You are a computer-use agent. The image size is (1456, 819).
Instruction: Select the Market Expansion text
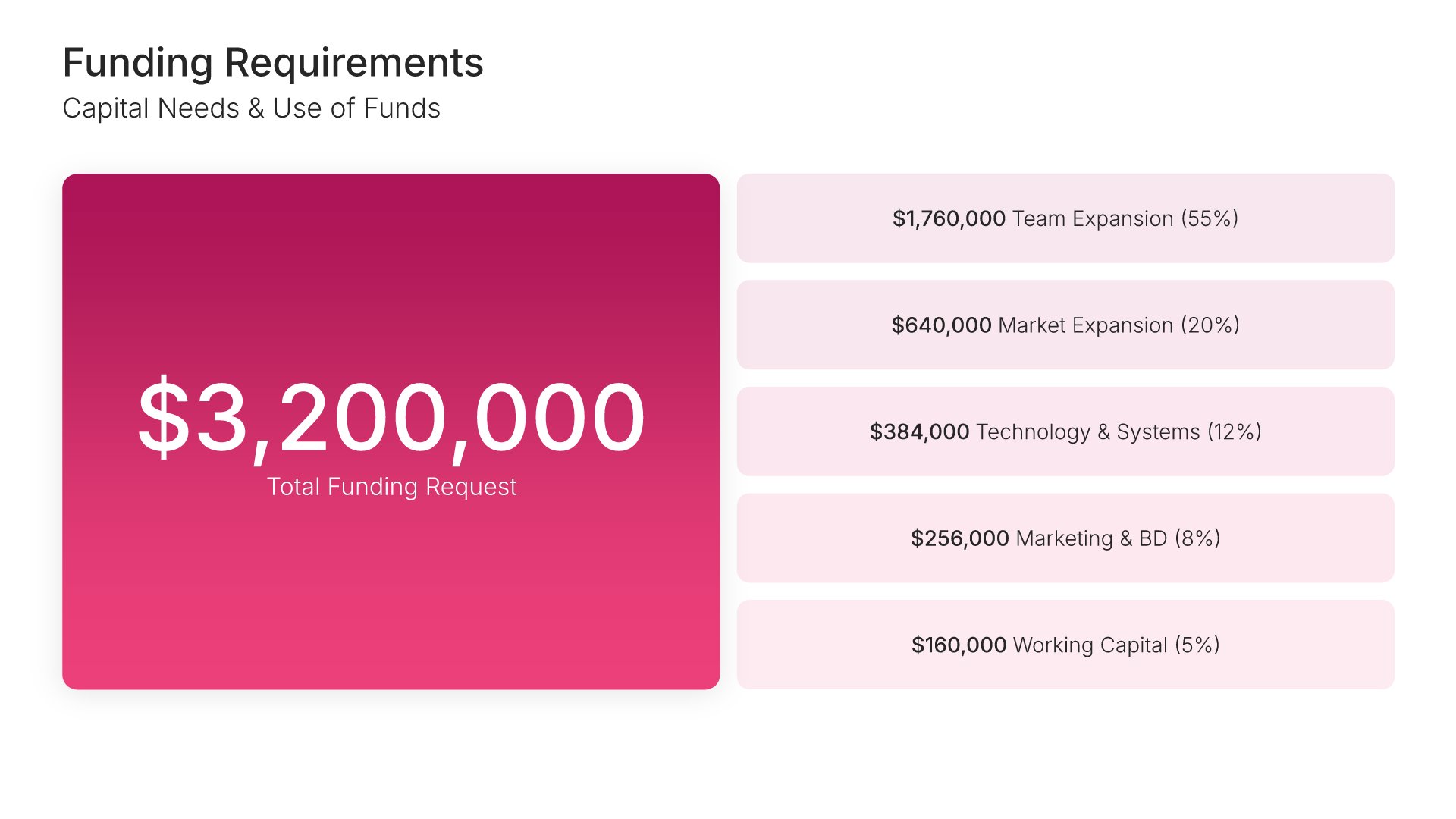pos(1085,325)
